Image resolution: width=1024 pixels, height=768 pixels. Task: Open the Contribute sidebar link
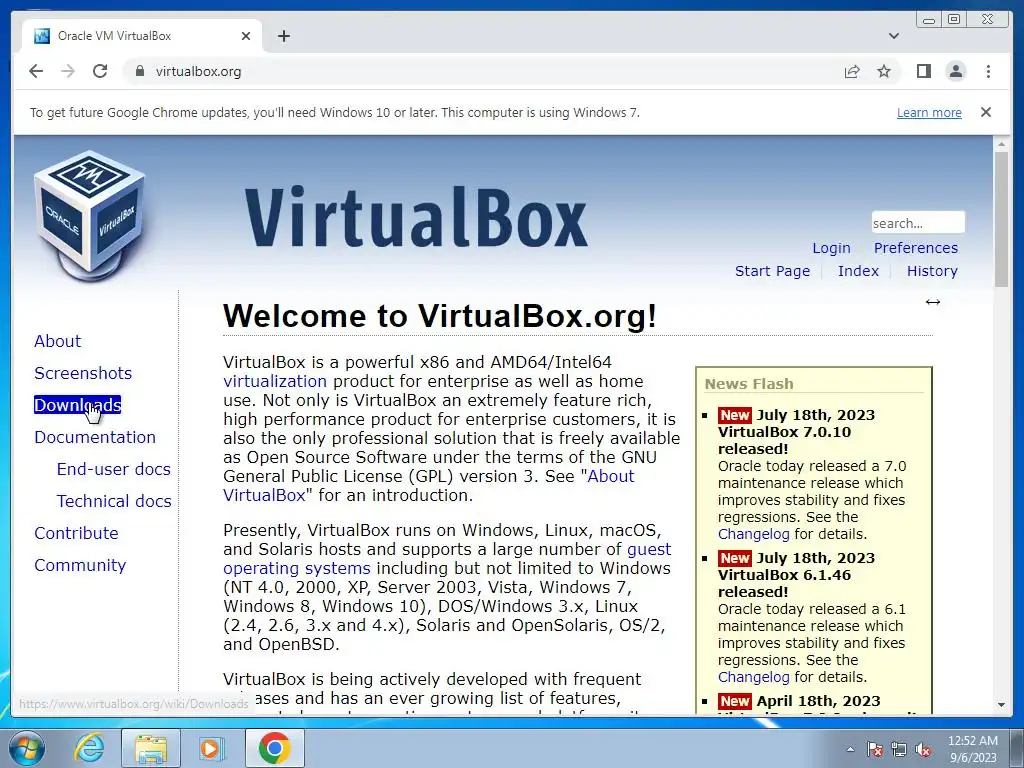pyautogui.click(x=76, y=533)
